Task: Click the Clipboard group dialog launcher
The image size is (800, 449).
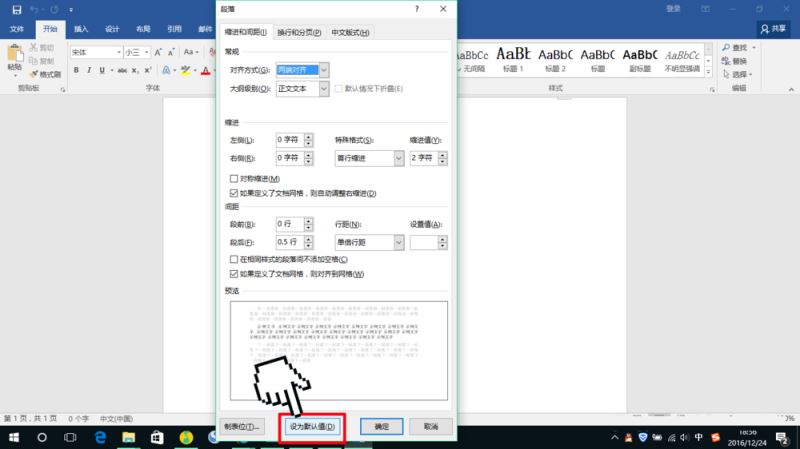Action: [x=63, y=90]
